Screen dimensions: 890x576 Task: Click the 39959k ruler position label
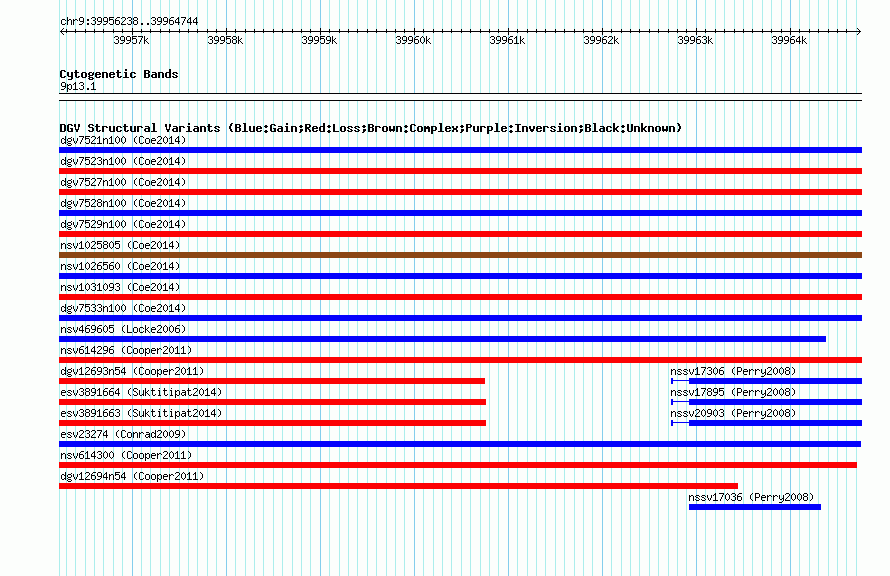coord(319,40)
